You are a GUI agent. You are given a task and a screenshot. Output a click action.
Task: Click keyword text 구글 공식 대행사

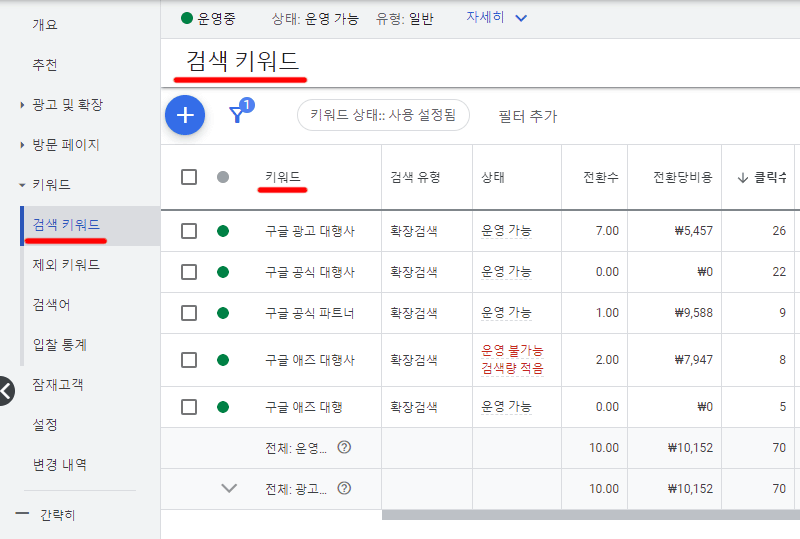coord(310,272)
